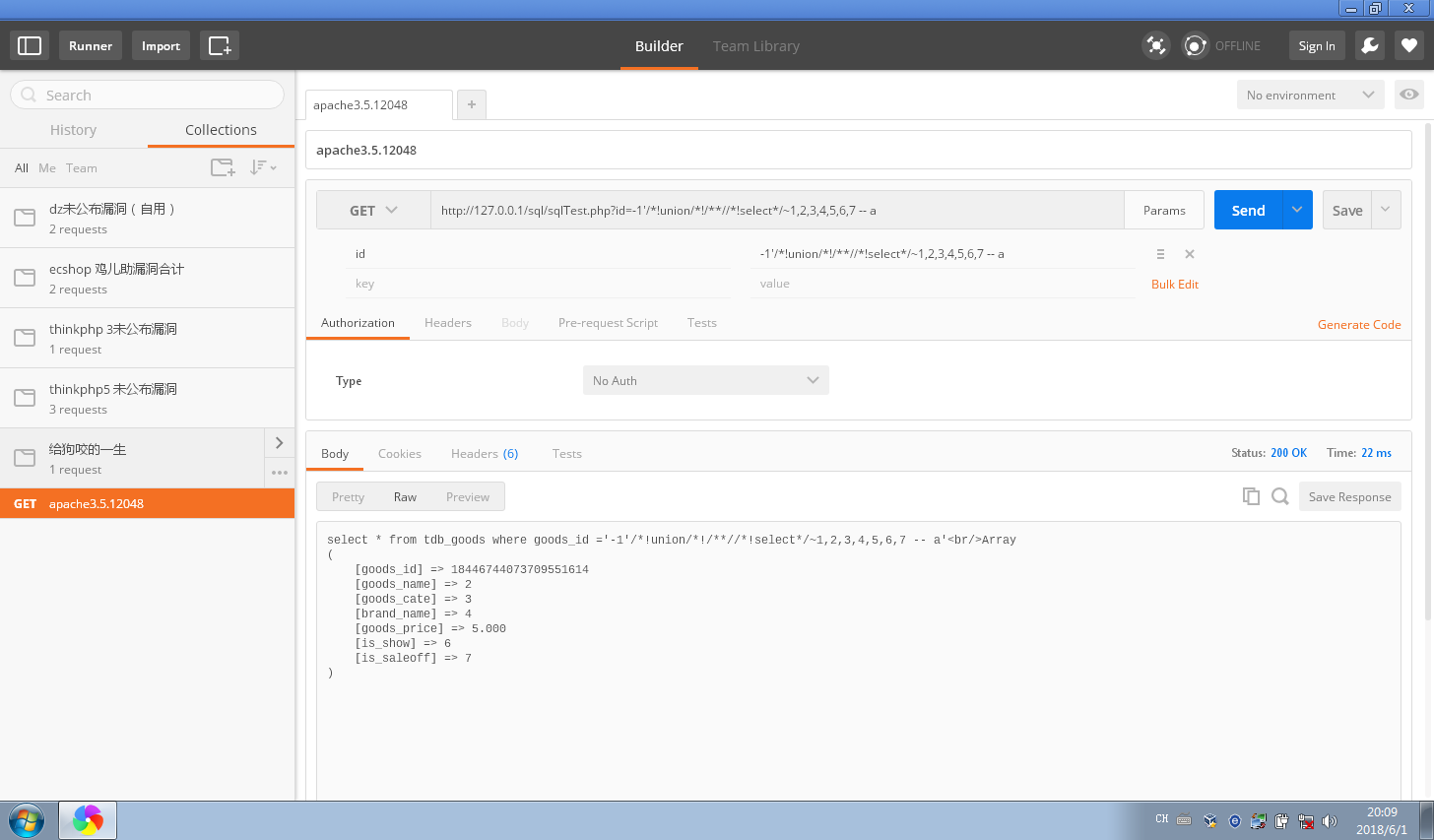Filter collections by All
This screenshot has height=840, width=1434.
pyautogui.click(x=22, y=168)
